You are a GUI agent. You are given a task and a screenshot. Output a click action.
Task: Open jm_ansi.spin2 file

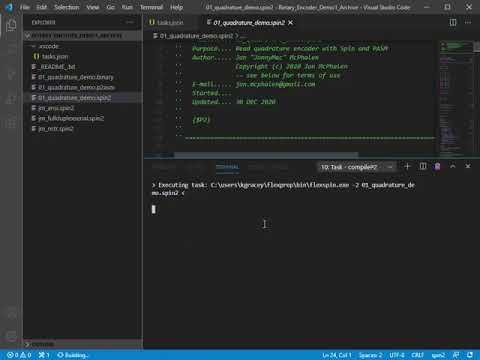click(83, 108)
